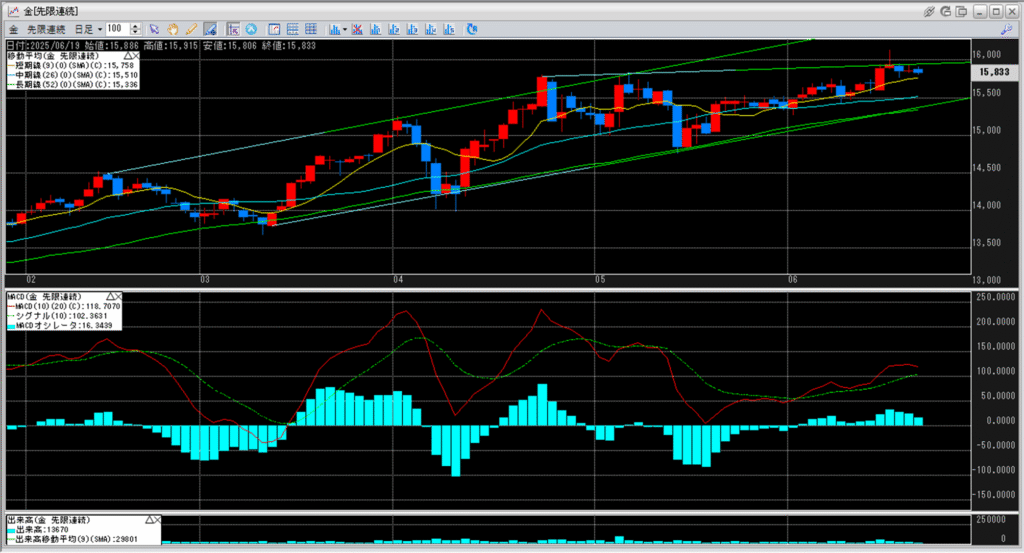1024x553 pixels.
Task: Choose the pencil trendline drawing tool
Action: pos(191,29)
